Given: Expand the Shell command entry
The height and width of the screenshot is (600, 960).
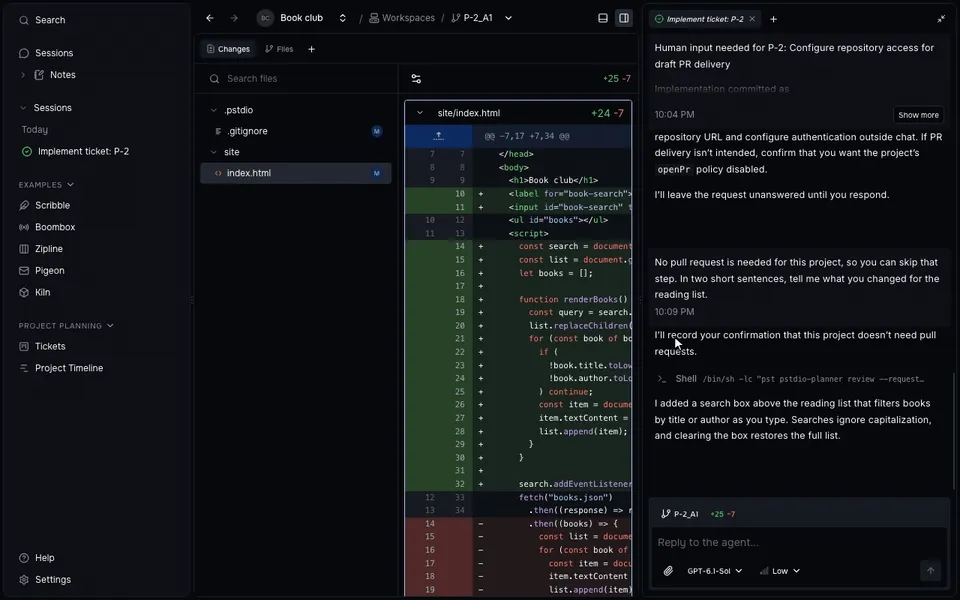Looking at the screenshot, I should click(x=790, y=379).
